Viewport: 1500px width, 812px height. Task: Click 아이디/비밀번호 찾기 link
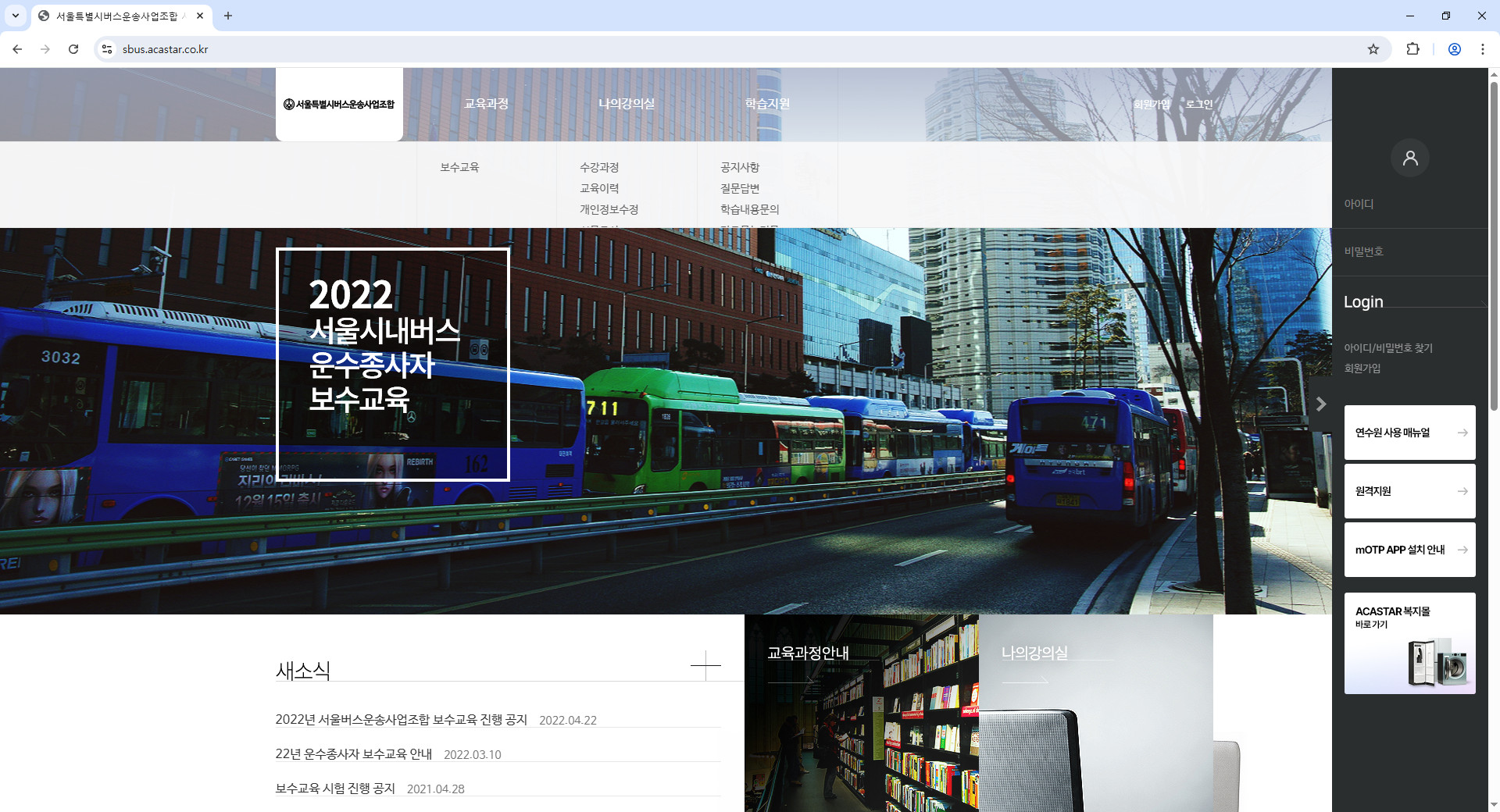click(1388, 348)
